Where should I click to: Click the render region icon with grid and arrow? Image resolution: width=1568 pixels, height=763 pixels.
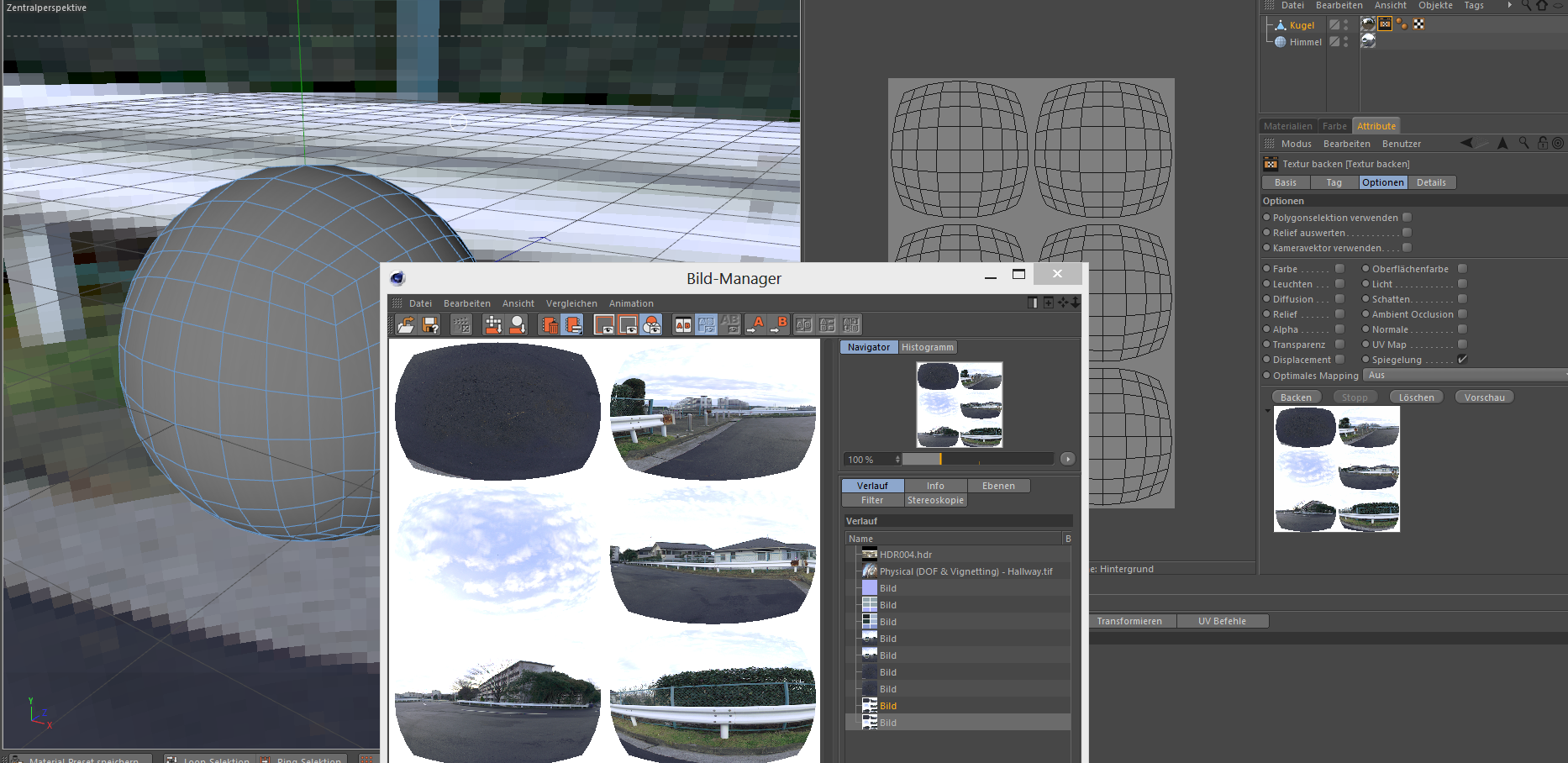pos(493,324)
